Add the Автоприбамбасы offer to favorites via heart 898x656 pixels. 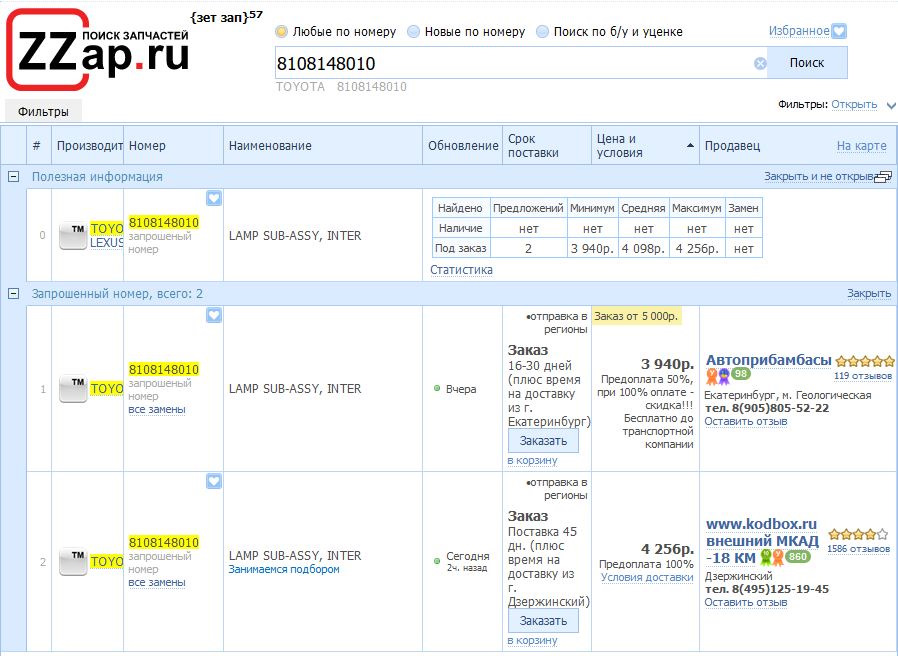pos(214,315)
